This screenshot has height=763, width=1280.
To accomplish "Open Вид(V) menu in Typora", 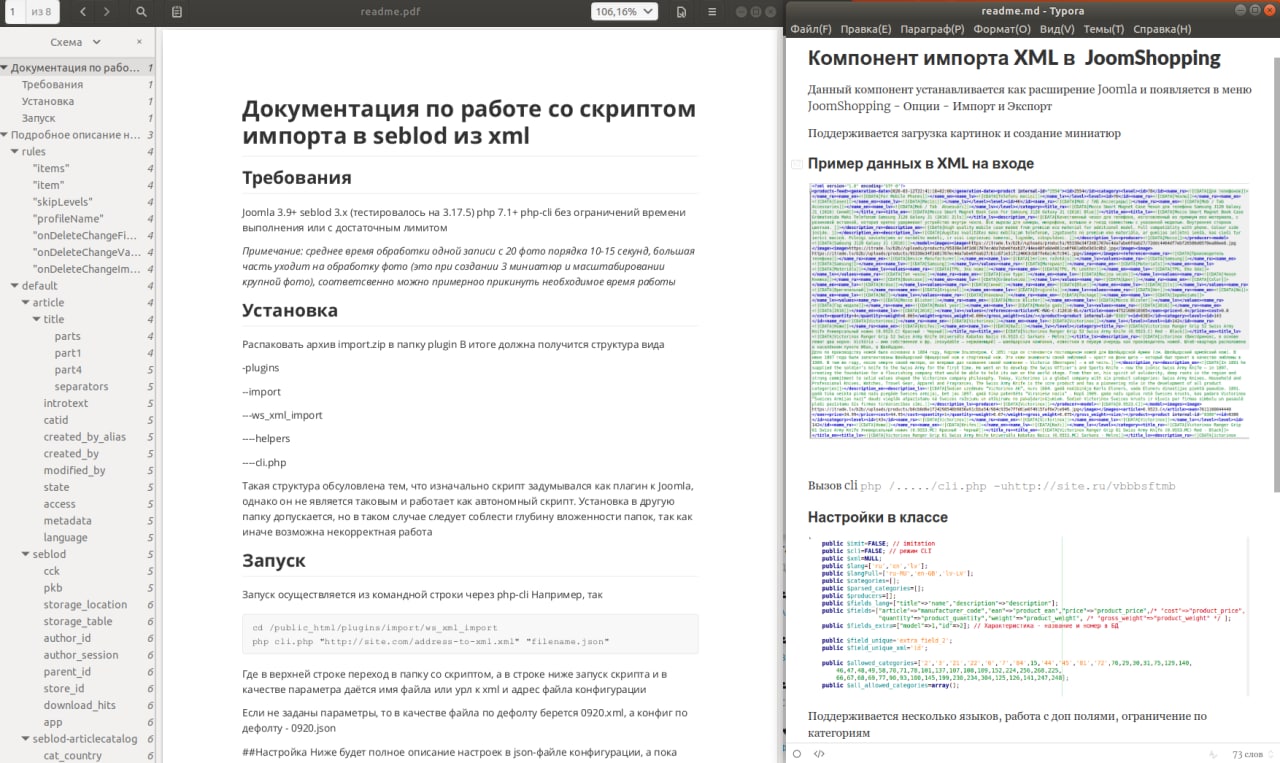I will pyautogui.click(x=1057, y=29).
